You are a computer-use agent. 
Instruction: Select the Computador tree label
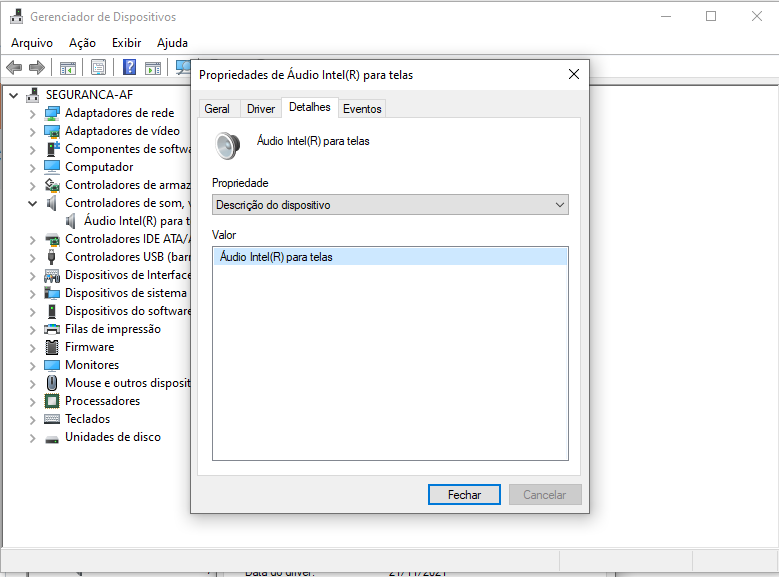click(99, 166)
